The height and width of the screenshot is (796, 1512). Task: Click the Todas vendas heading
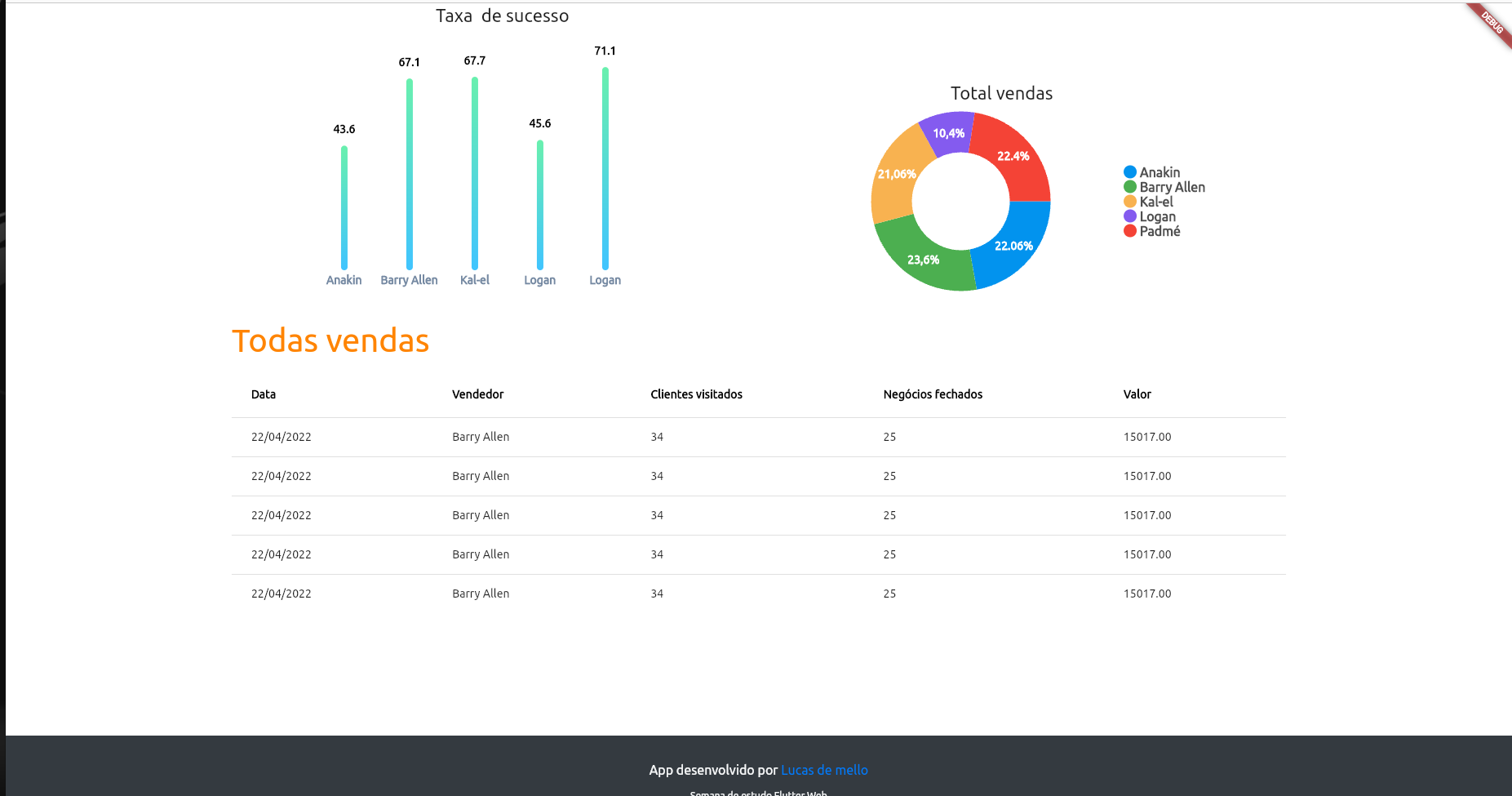click(330, 341)
